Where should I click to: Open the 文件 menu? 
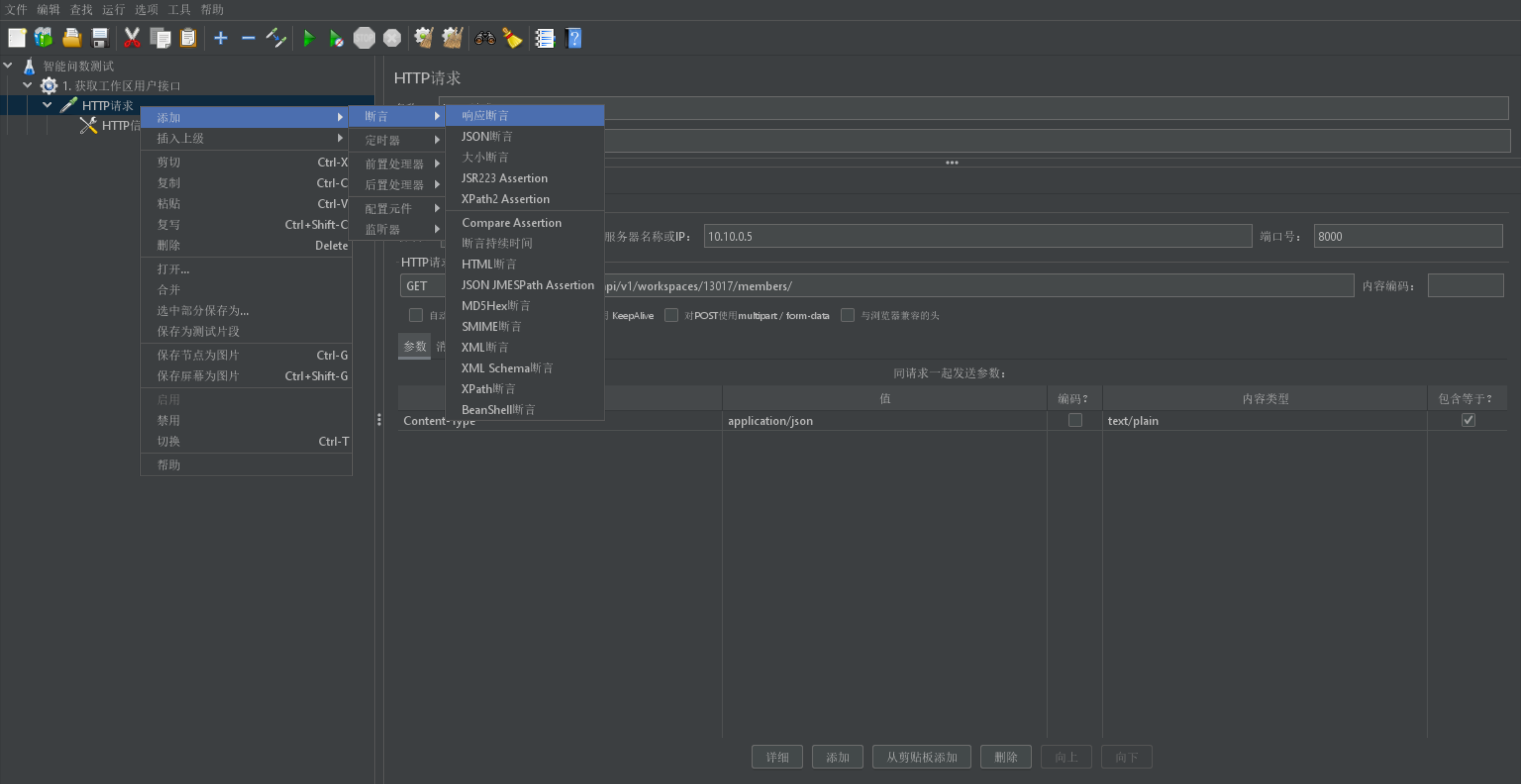click(x=16, y=10)
